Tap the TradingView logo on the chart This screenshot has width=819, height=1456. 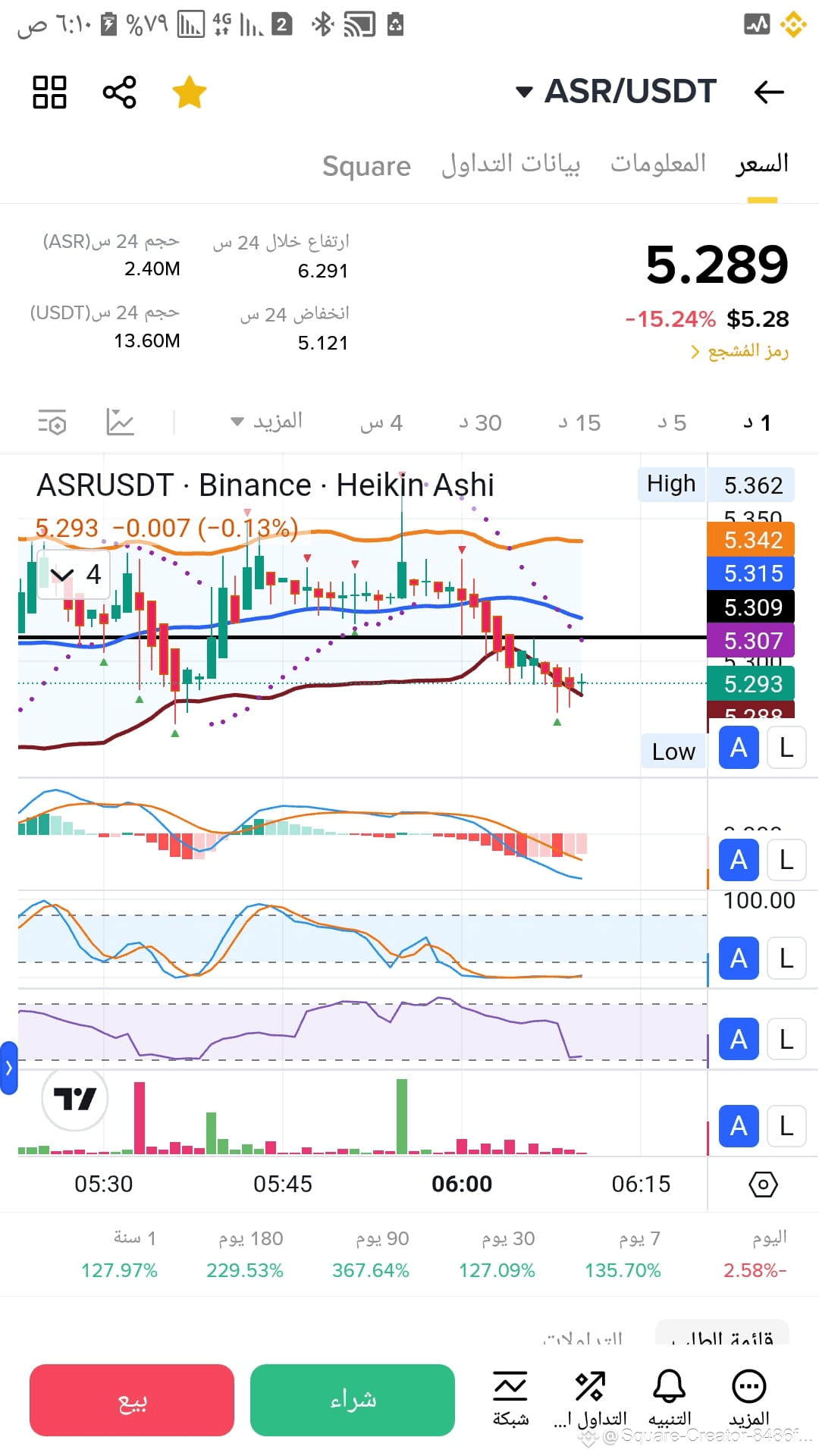[74, 1099]
